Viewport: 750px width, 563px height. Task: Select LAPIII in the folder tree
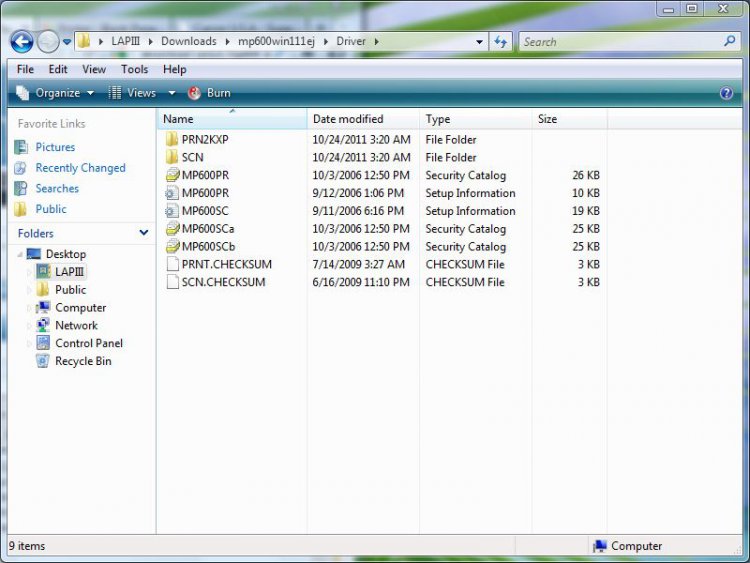click(x=69, y=272)
